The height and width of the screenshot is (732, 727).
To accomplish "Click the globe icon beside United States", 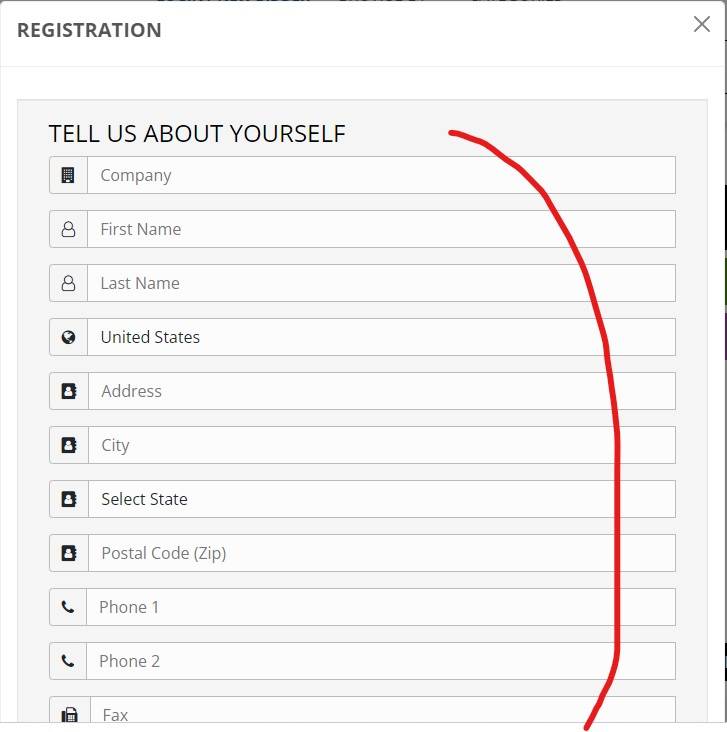I will (x=68, y=337).
